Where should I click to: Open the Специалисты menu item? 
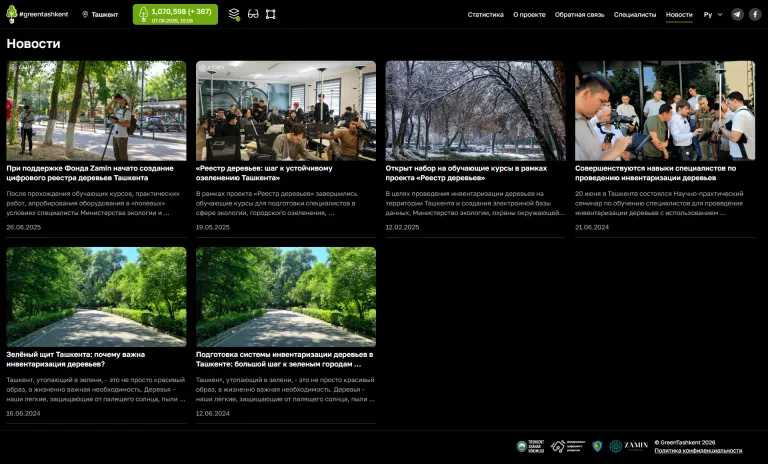pos(635,14)
